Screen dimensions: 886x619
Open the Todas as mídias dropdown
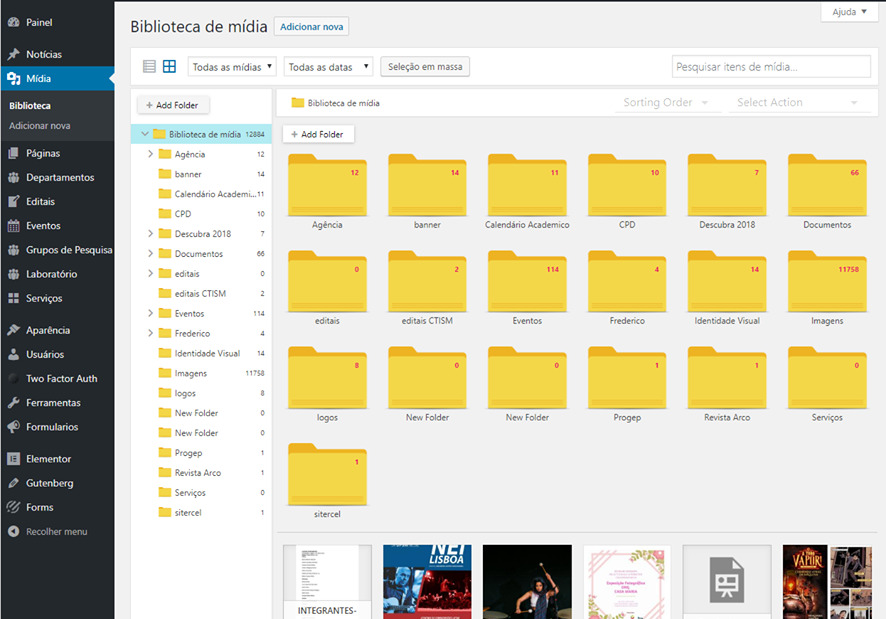coord(232,67)
